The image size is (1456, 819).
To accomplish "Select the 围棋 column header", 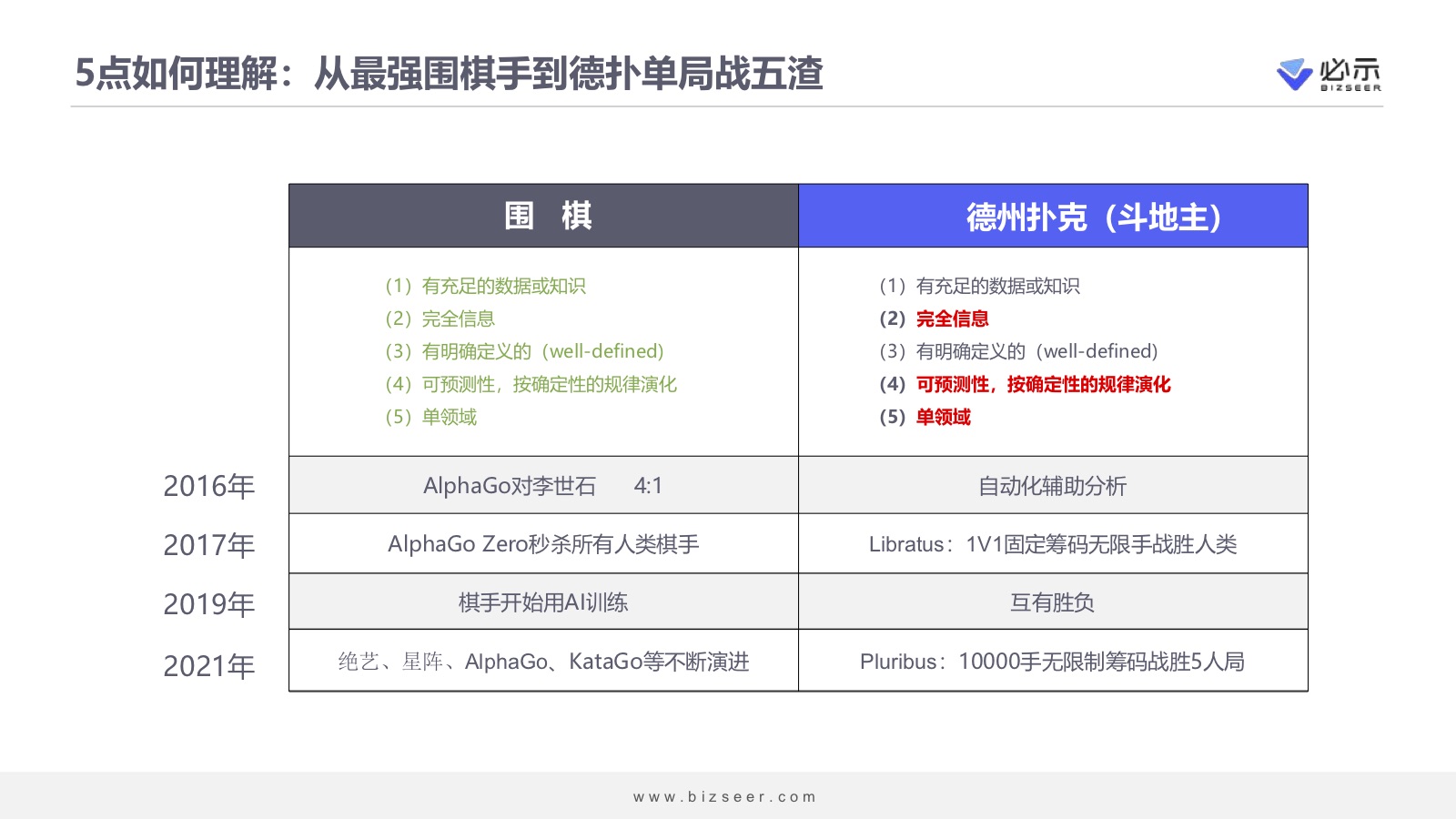I will tap(547, 217).
